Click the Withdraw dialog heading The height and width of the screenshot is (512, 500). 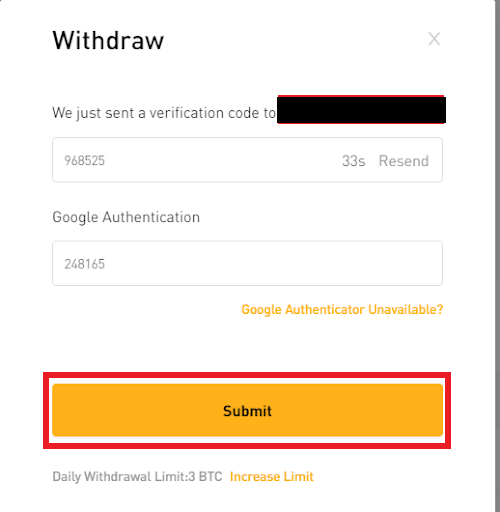point(108,40)
